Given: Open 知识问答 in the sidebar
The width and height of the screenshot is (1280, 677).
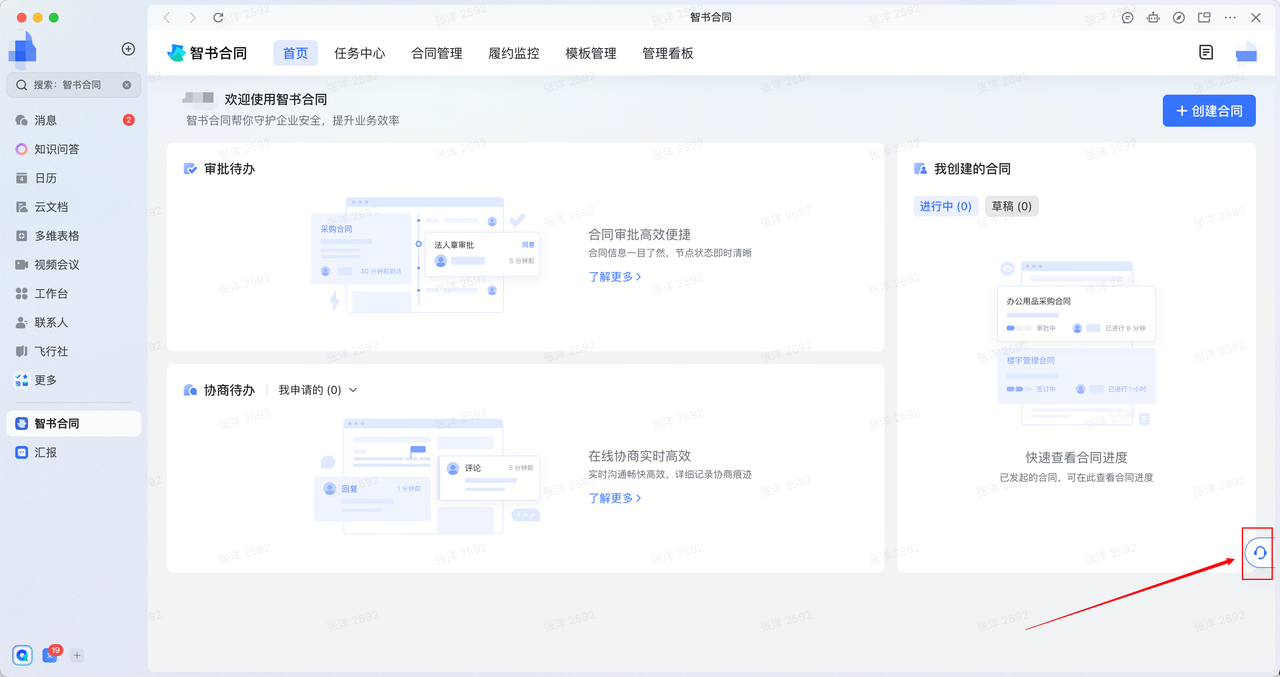Looking at the screenshot, I should (56, 149).
